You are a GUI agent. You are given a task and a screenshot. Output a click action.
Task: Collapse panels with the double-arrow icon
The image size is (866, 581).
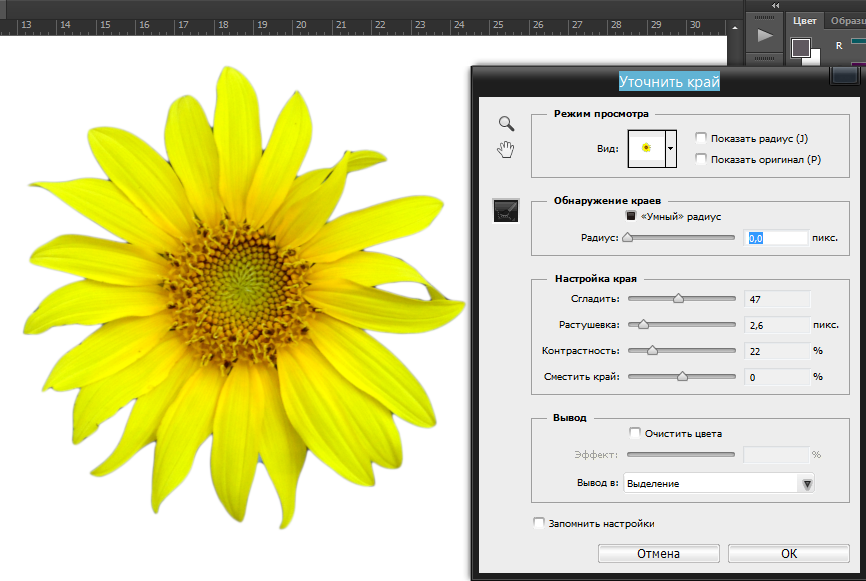click(x=775, y=5)
